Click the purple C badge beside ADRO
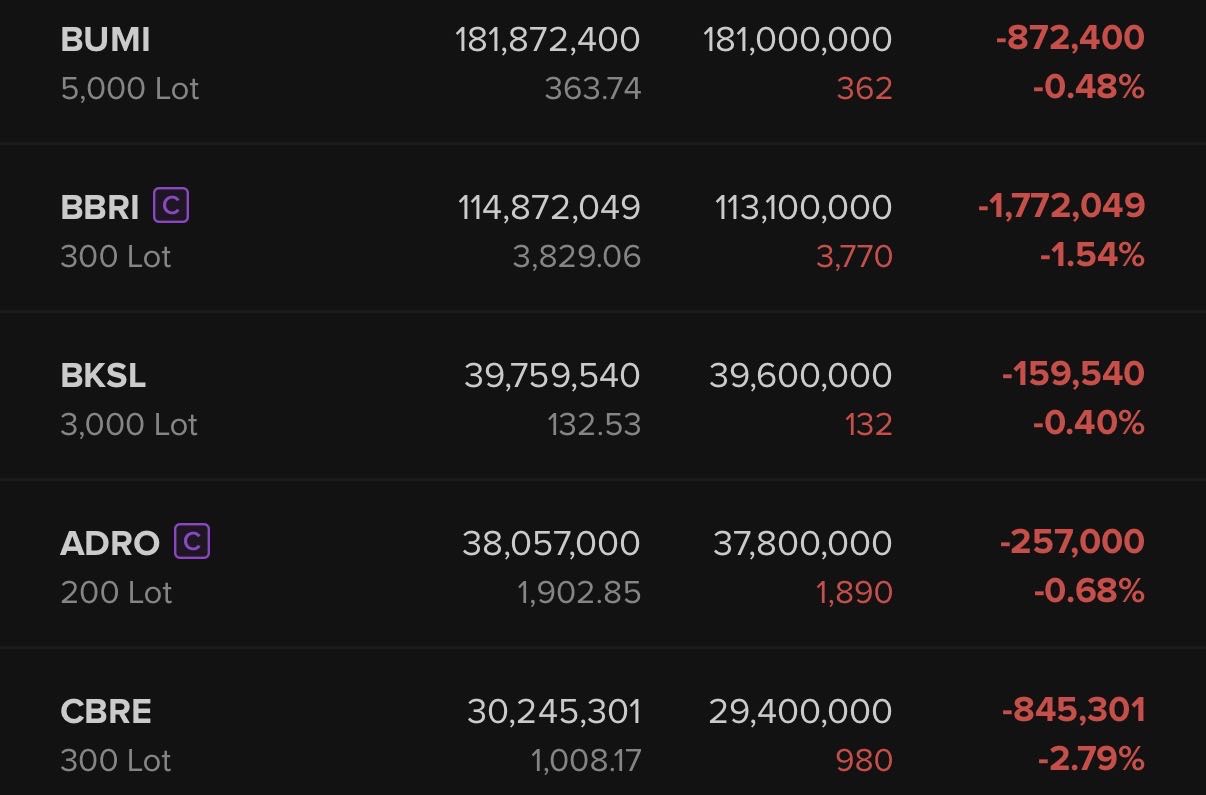The height and width of the screenshot is (795, 1206). coord(192,542)
